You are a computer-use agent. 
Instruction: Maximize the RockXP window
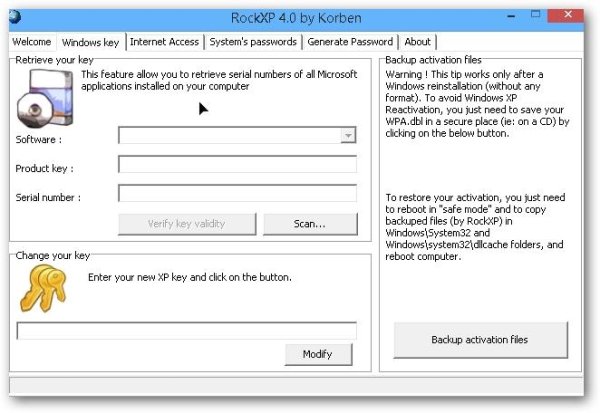[x=535, y=15]
